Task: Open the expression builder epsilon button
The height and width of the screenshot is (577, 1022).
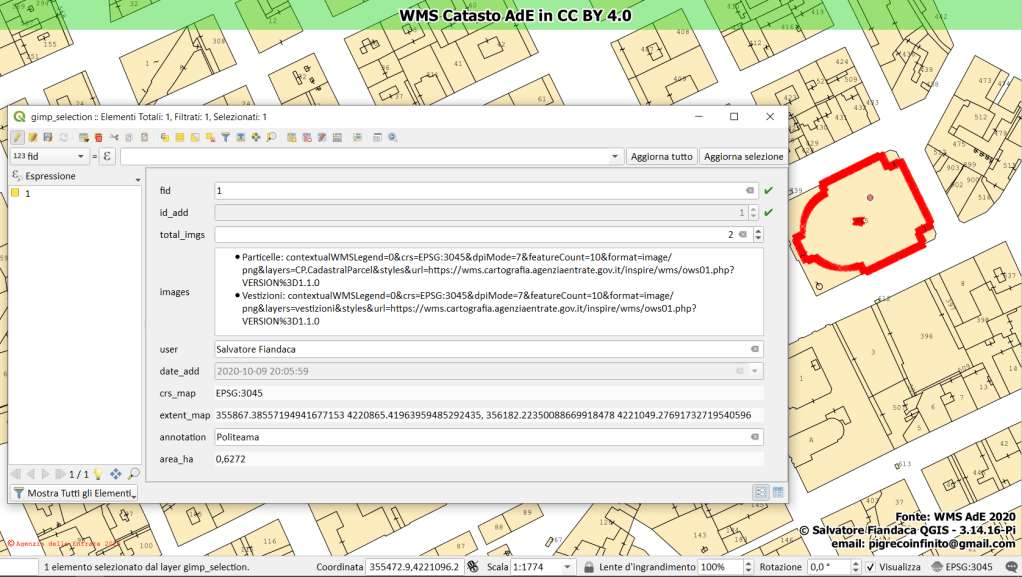Action: pos(107,157)
